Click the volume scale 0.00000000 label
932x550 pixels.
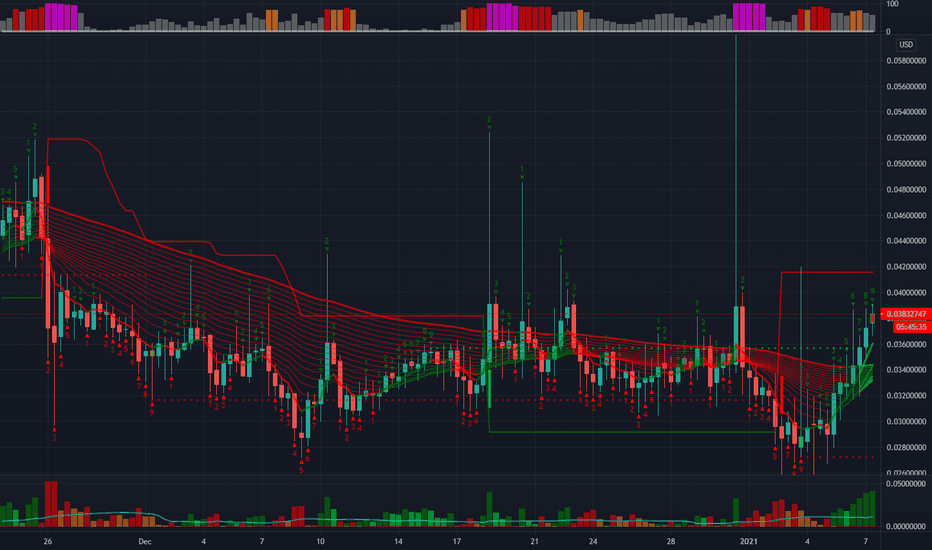906,526
